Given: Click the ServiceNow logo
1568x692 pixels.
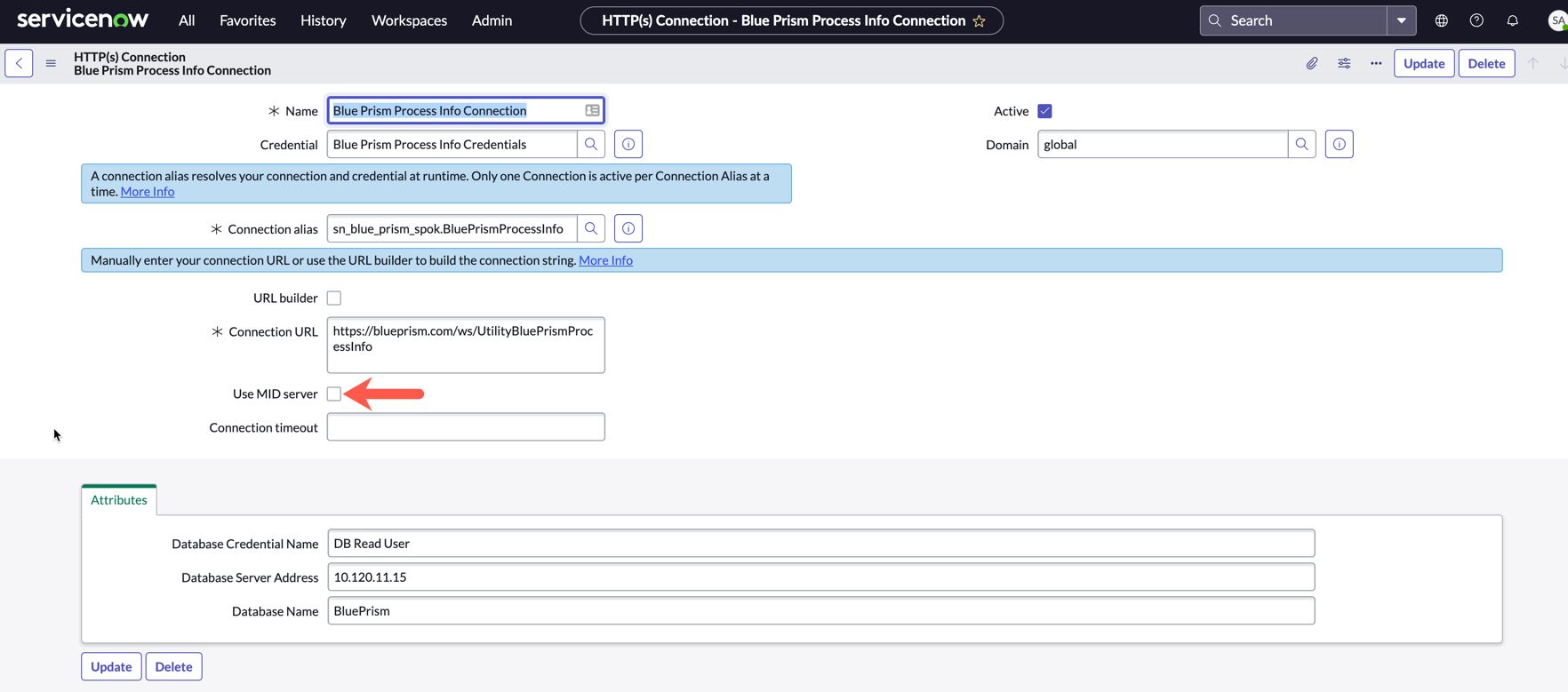Looking at the screenshot, I should [83, 20].
